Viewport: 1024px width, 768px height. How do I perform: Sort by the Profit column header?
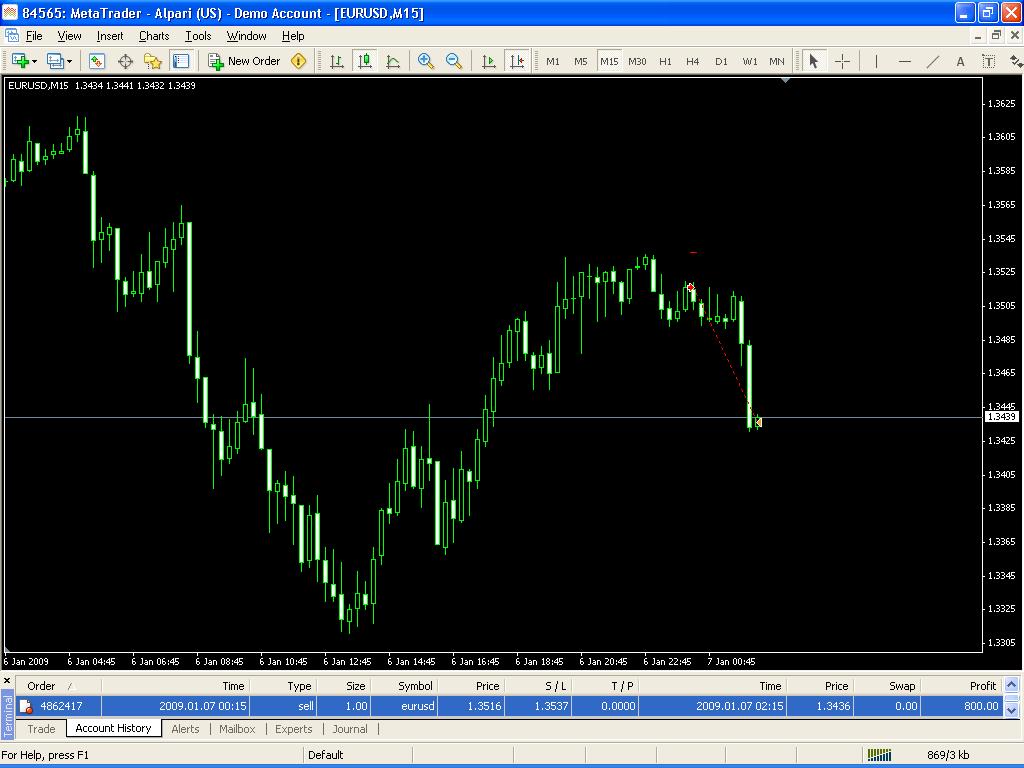962,686
